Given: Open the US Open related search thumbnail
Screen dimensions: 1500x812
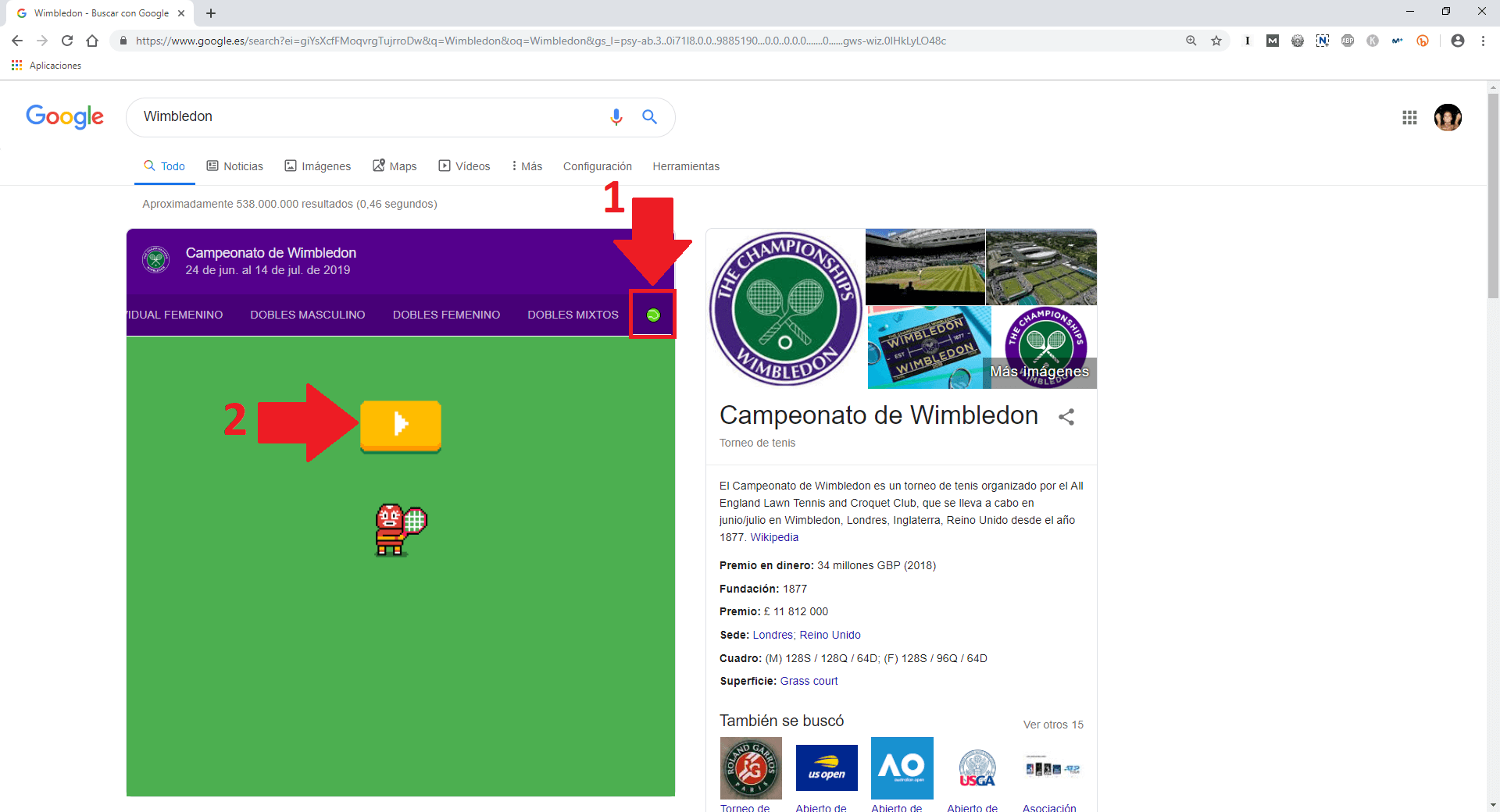Looking at the screenshot, I should tap(827, 768).
